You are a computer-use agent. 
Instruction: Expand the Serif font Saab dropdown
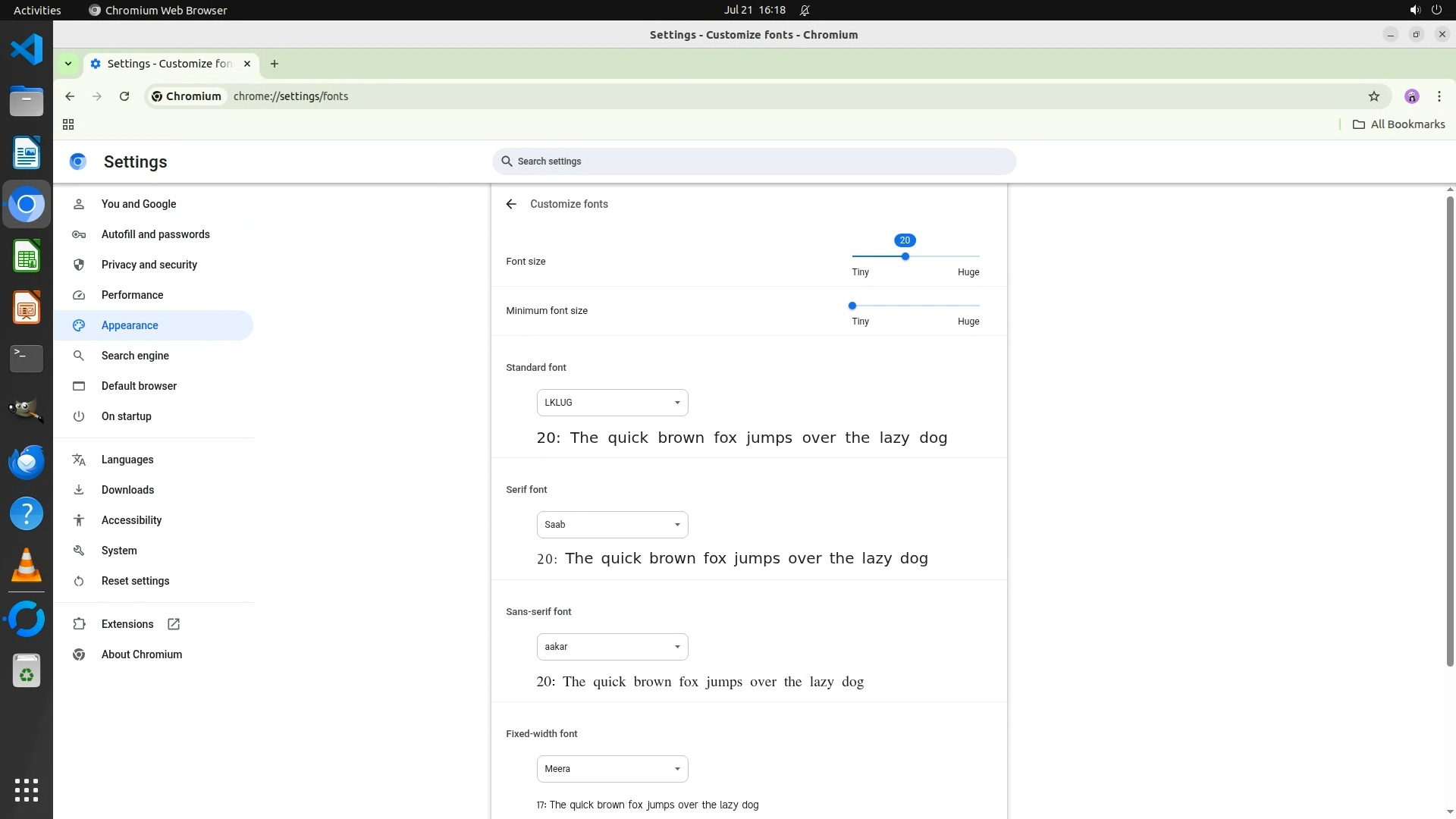coord(612,525)
